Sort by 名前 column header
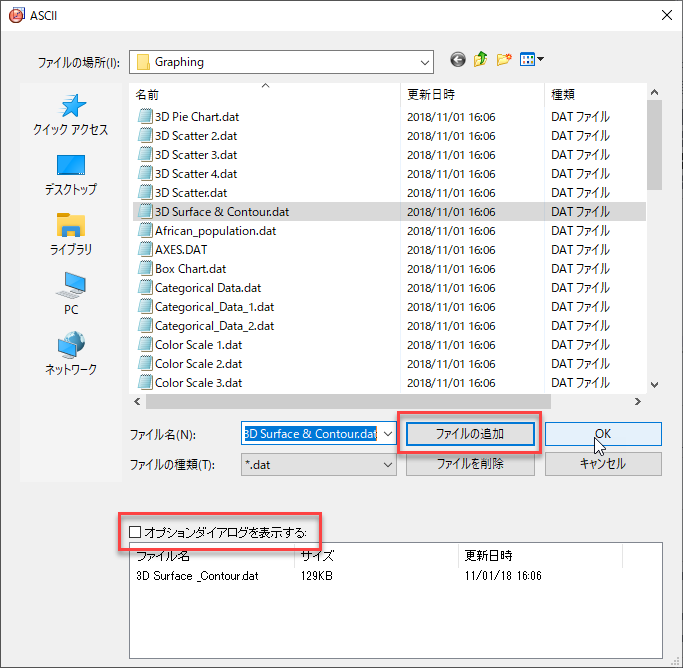The image size is (683, 668). tap(265, 94)
